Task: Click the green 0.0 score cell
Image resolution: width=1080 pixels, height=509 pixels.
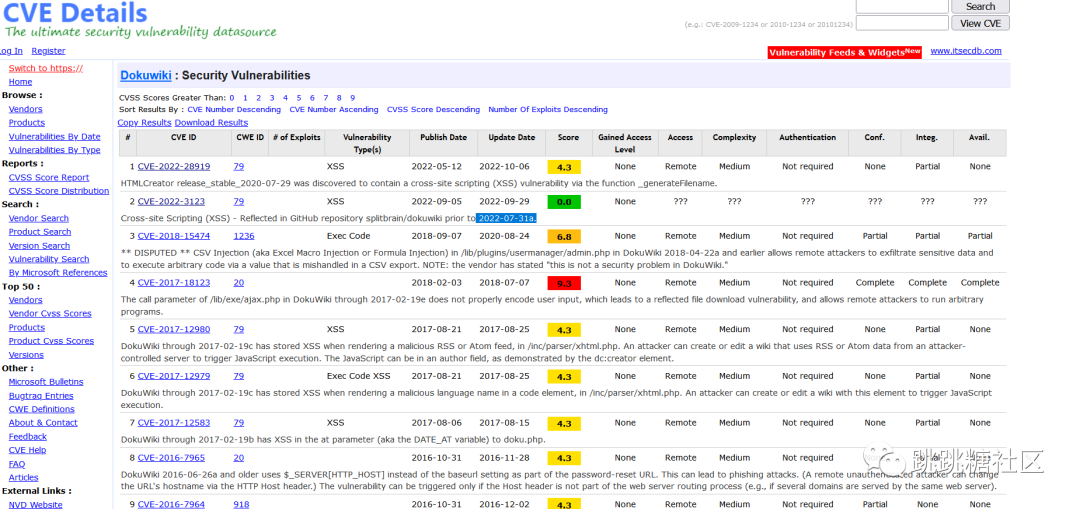Action: click(564, 202)
